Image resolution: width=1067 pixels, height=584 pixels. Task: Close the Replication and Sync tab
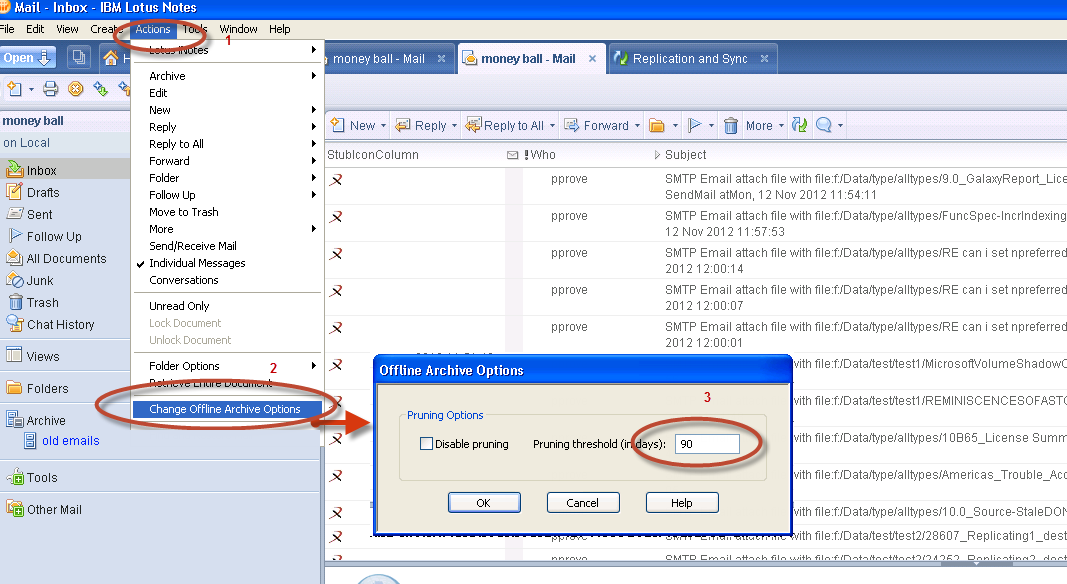[x=764, y=59]
